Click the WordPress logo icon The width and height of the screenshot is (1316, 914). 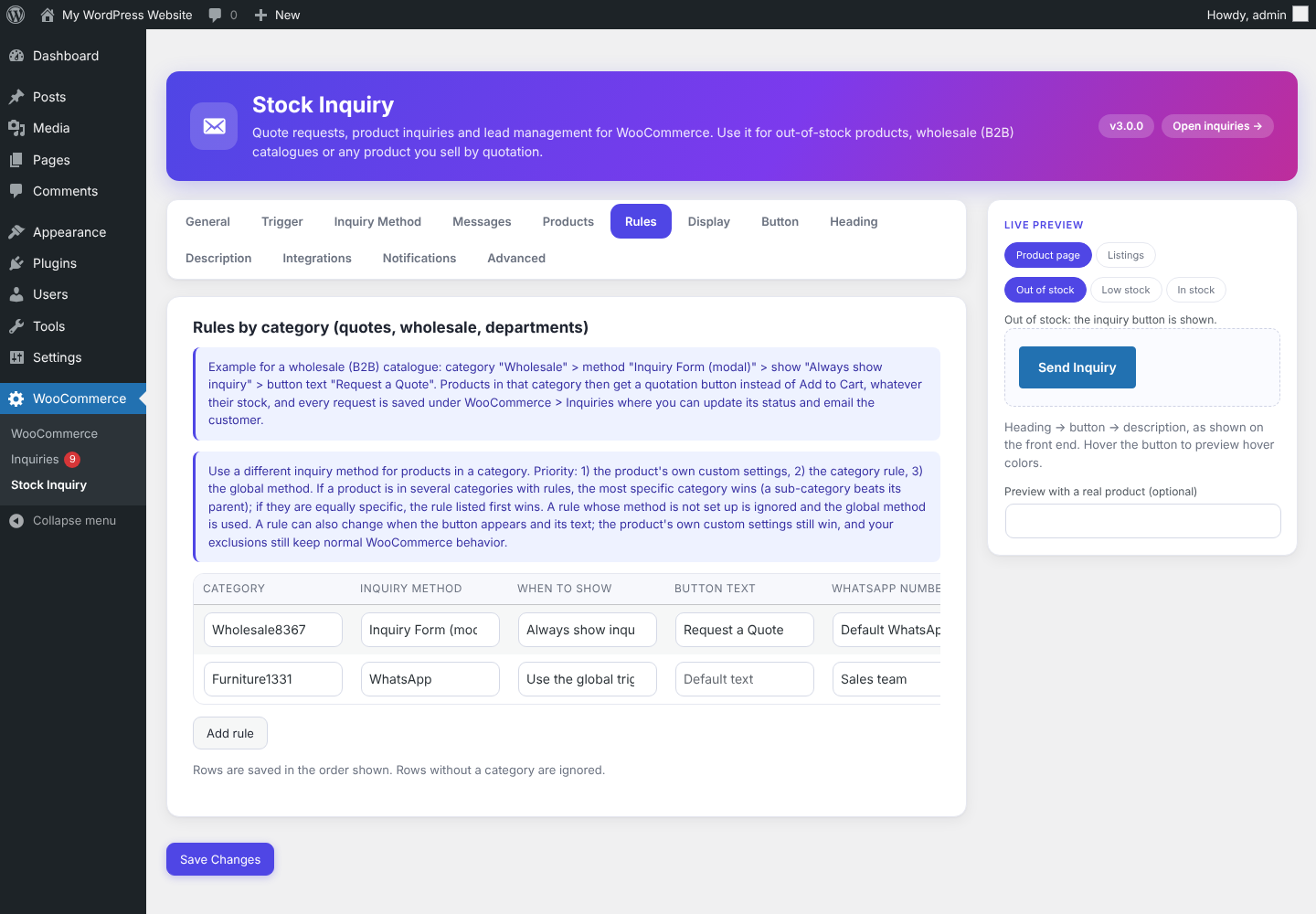[16, 15]
